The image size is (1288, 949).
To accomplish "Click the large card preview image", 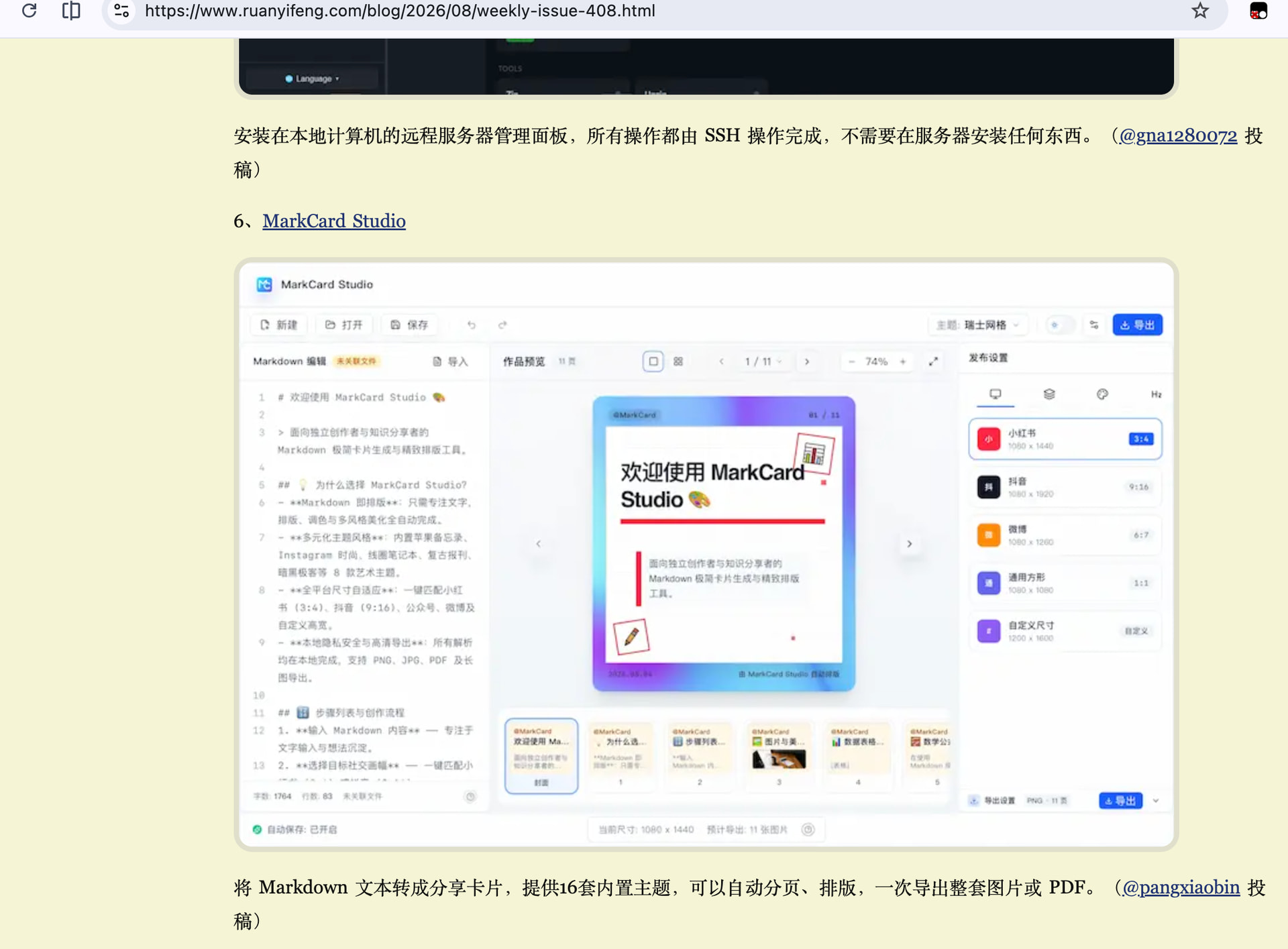I will pos(724,544).
